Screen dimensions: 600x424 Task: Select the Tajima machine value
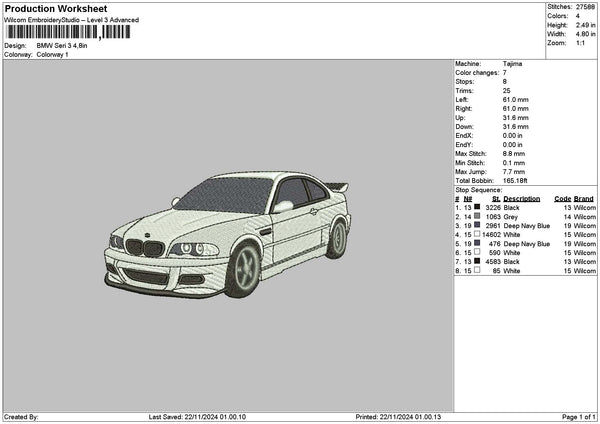point(512,64)
